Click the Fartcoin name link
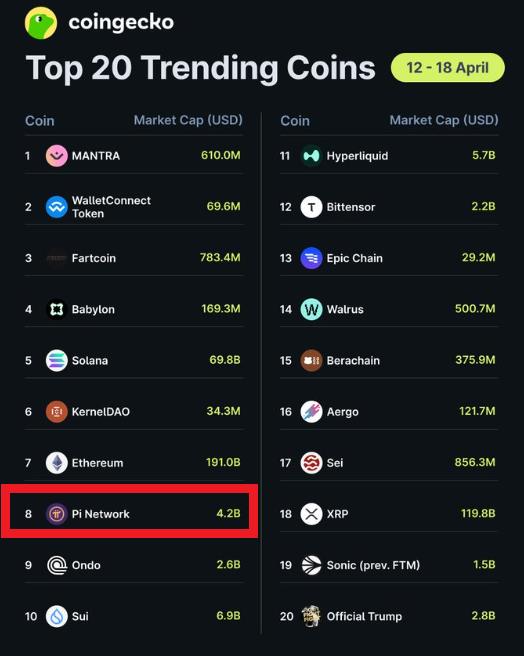The height and width of the screenshot is (656, 524). point(94,258)
